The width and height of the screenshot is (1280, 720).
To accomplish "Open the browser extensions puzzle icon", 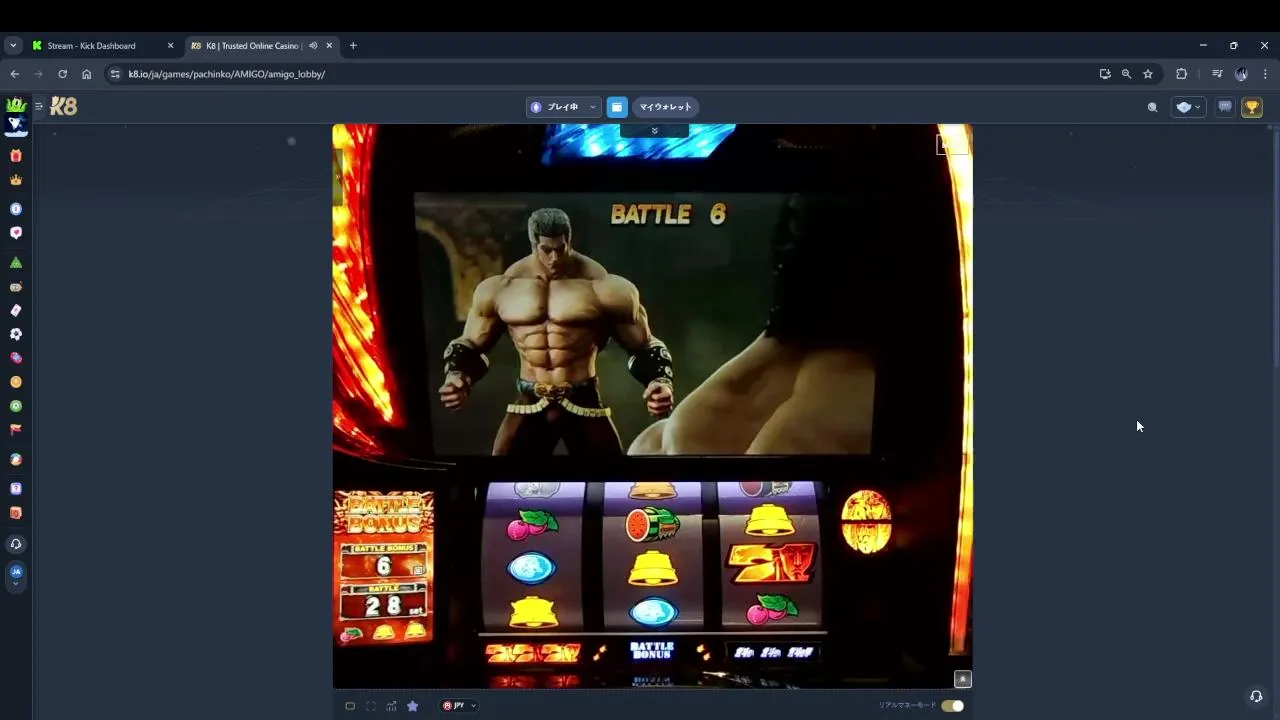I will point(1181,74).
